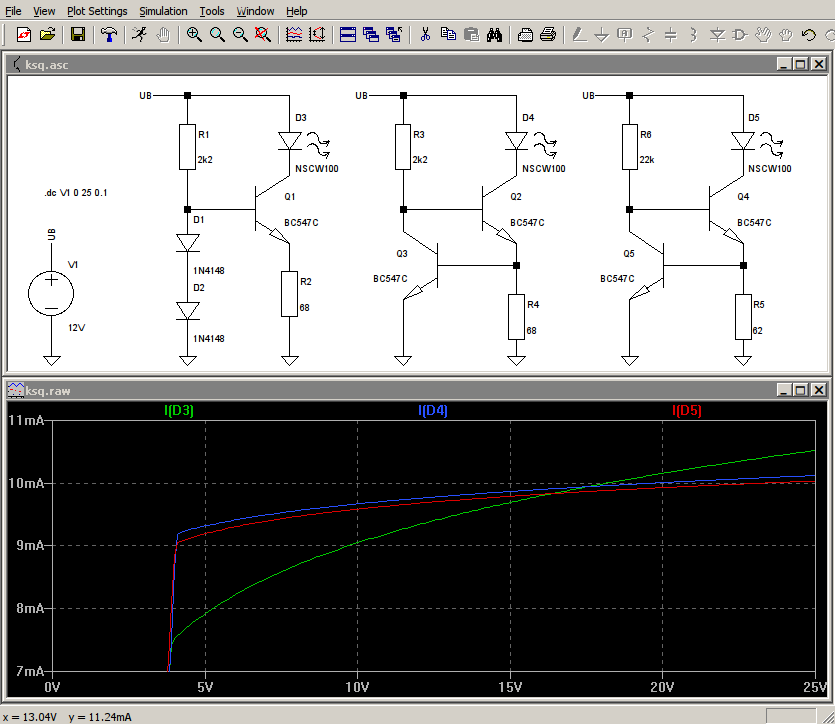This screenshot has height=724, width=835.
Task: Click the cursor readout x = 13.04V
Action: pos(30,717)
